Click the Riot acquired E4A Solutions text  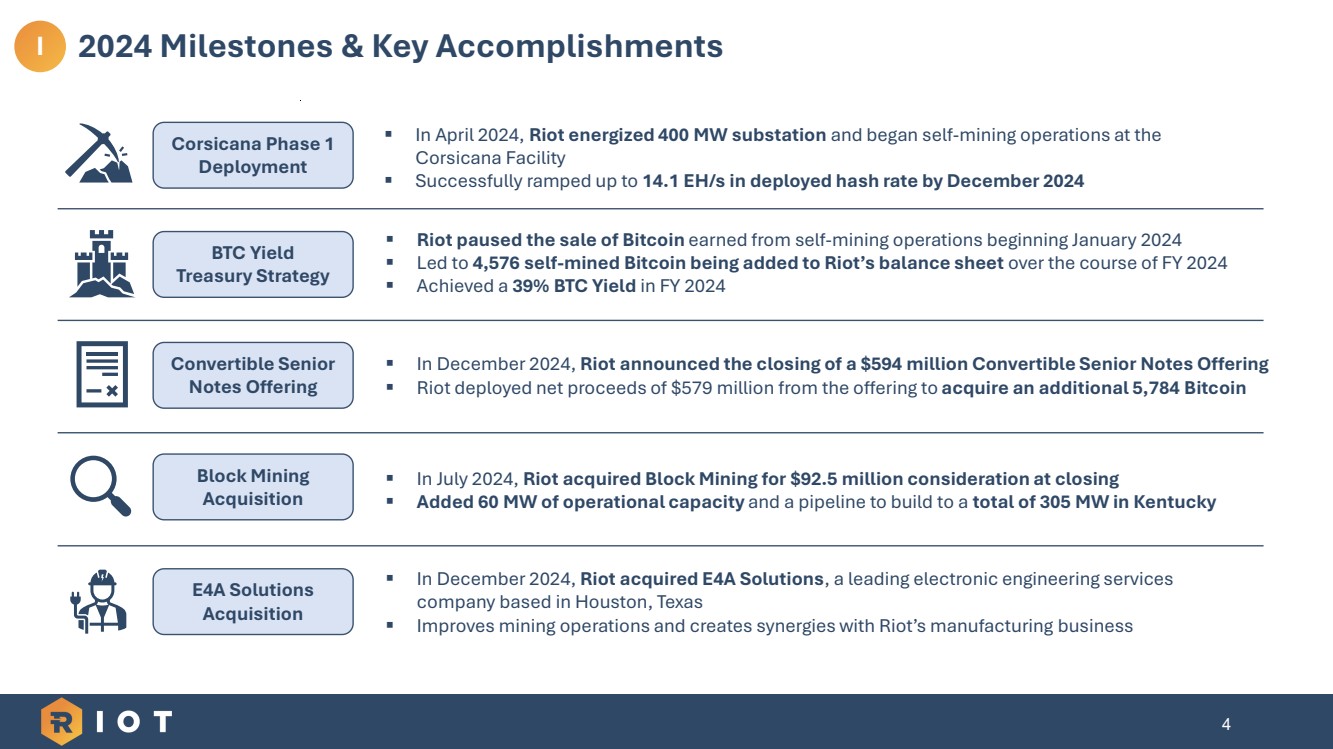(x=702, y=578)
